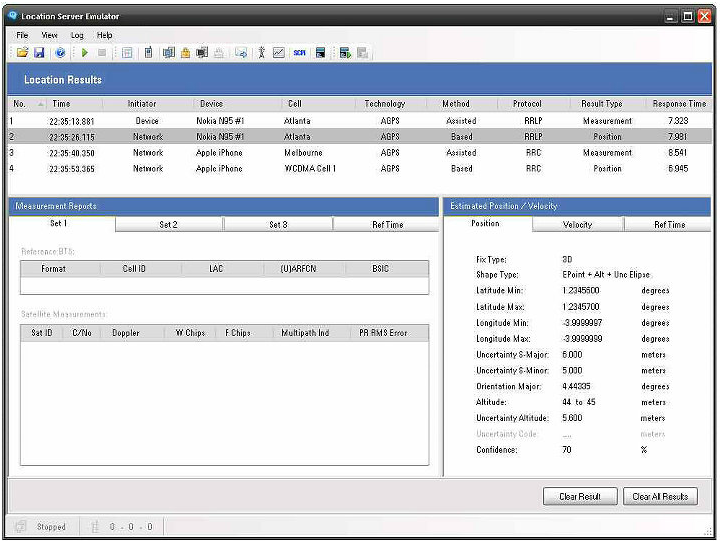Click the Latitude Min value 1.2345500
This screenshot has width=721, height=545.
coord(581,291)
